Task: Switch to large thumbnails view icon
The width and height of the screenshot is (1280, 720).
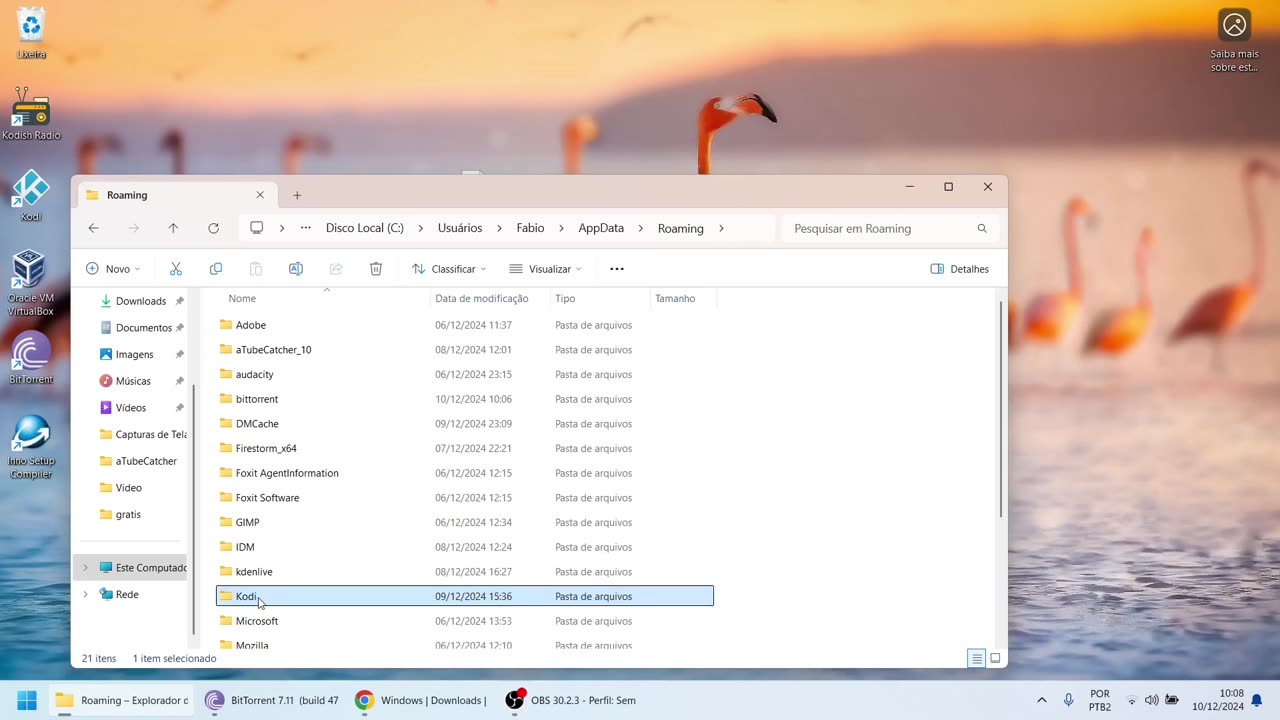Action: [x=995, y=658]
